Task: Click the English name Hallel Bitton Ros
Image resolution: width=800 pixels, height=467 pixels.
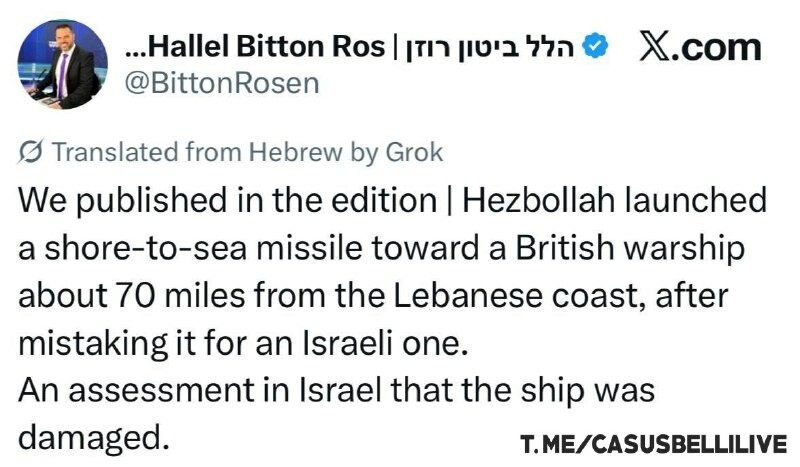Action: tap(270, 48)
